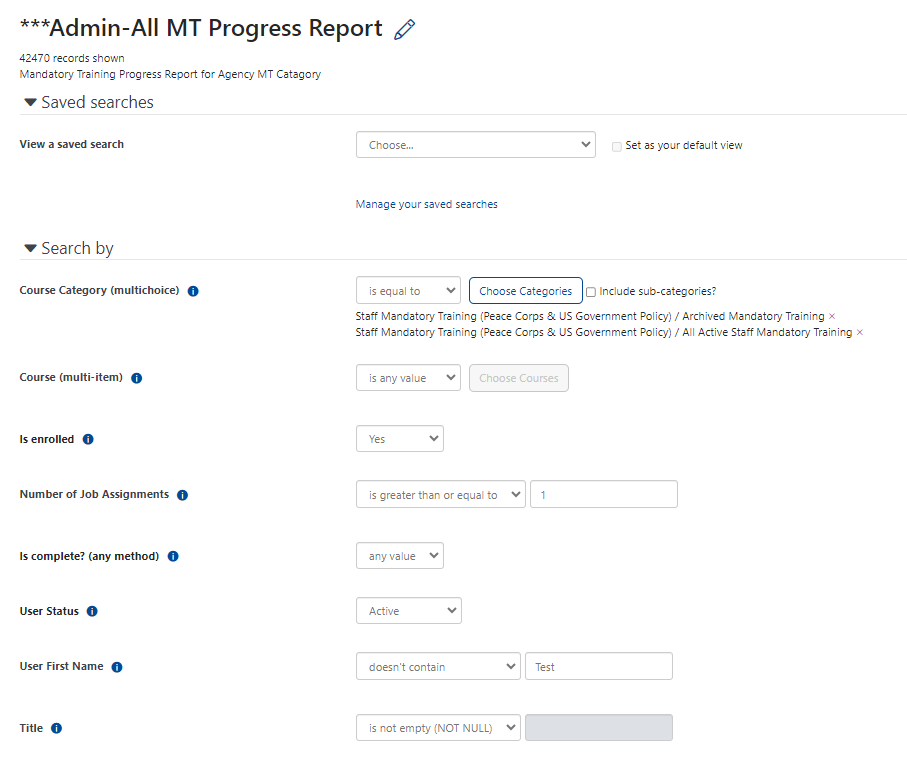The width and height of the screenshot is (907, 758).
Task: Click the info icon next to Is enrolled
Action: tap(88, 440)
